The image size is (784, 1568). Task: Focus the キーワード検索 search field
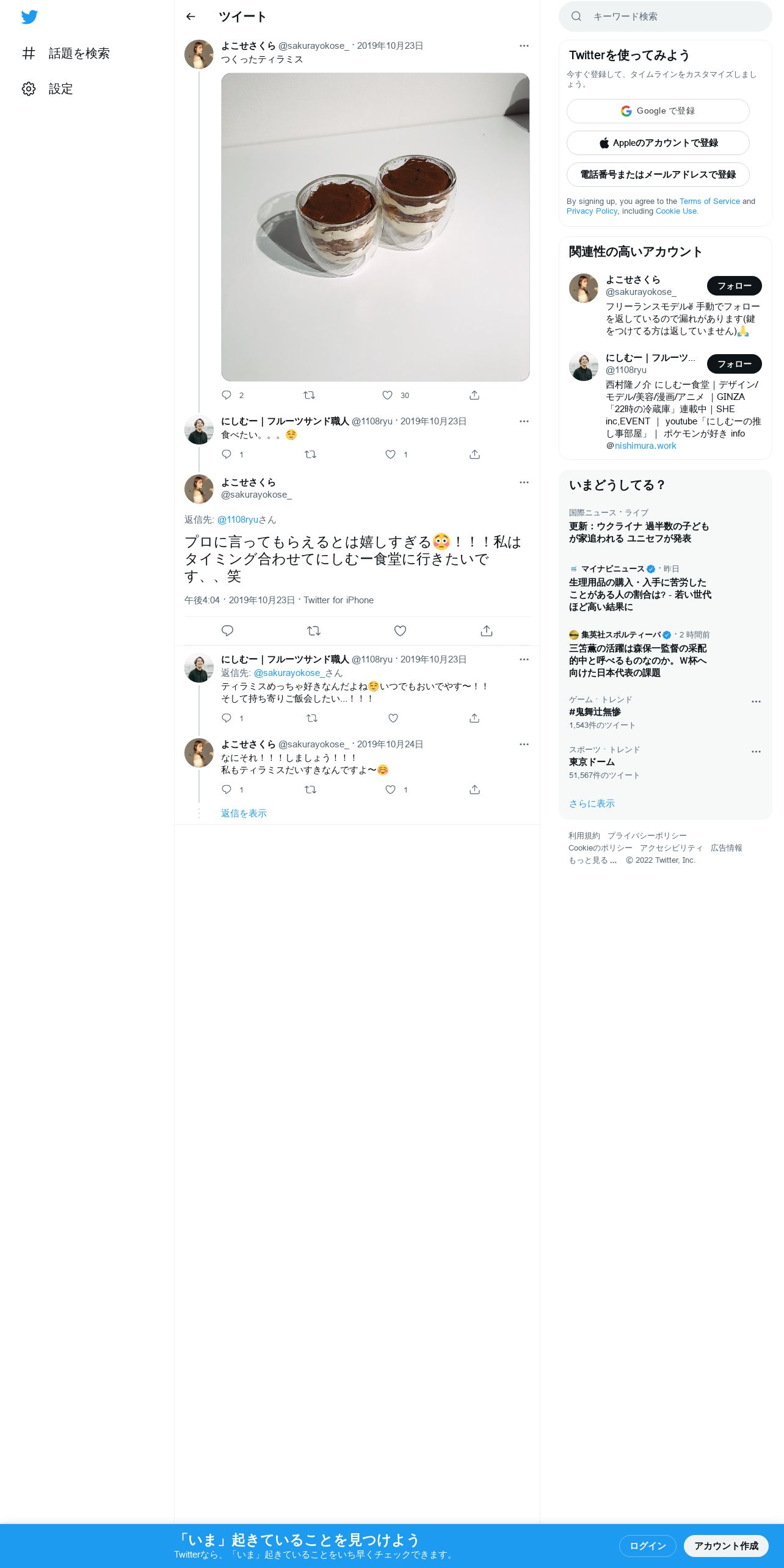(666, 16)
